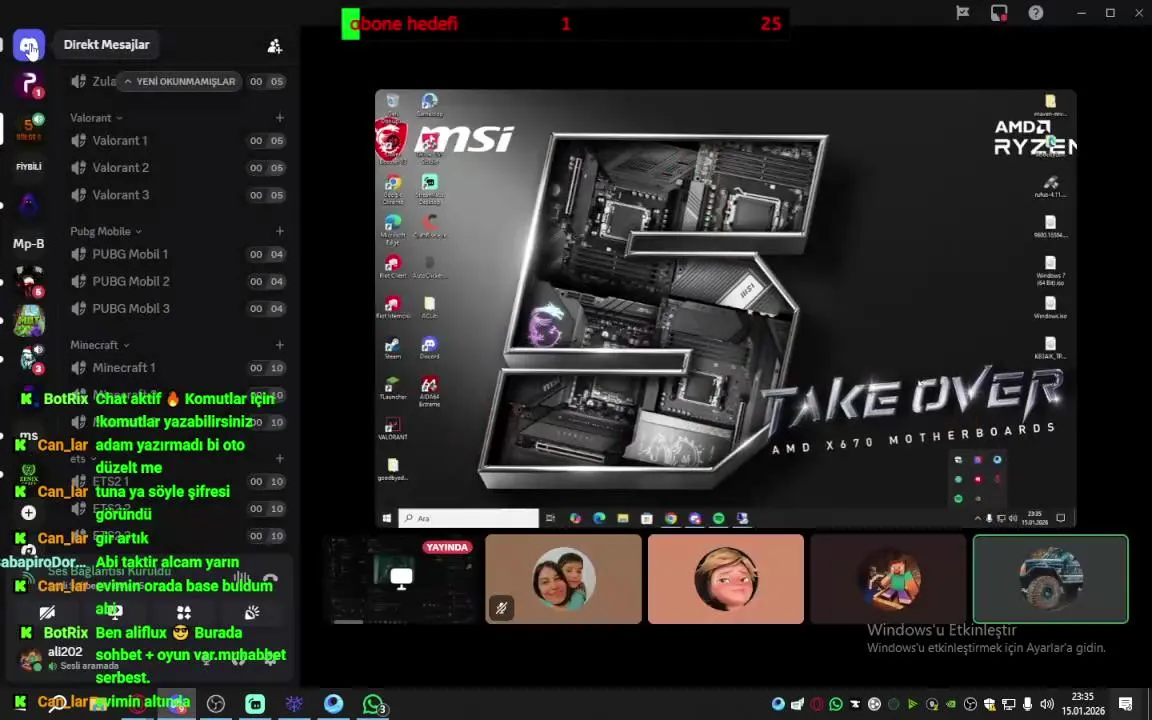Click the share screen icon in voice panel
Image resolution: width=1152 pixels, height=720 pixels.
coord(115,612)
